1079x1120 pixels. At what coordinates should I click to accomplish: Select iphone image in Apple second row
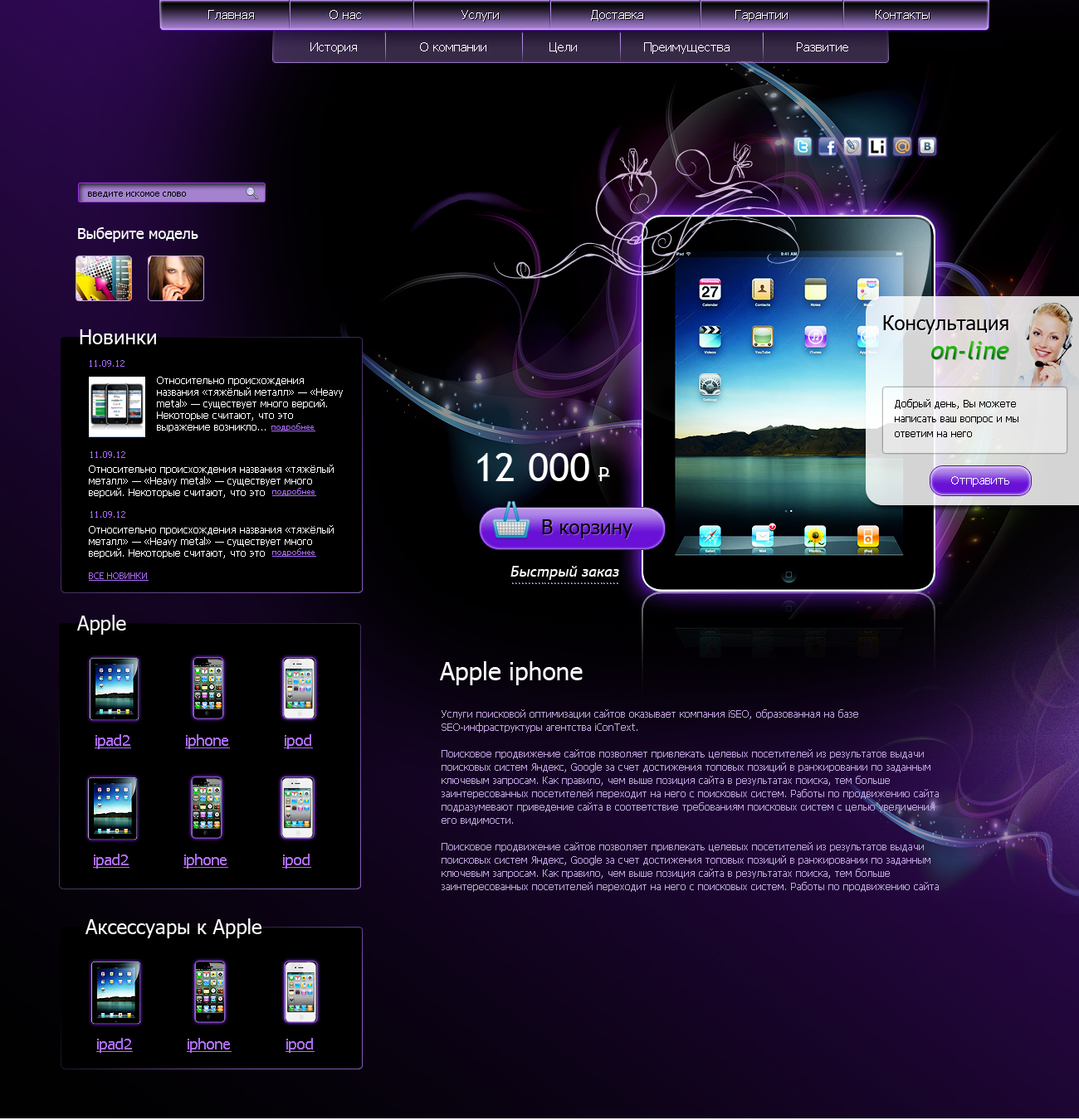(x=207, y=808)
